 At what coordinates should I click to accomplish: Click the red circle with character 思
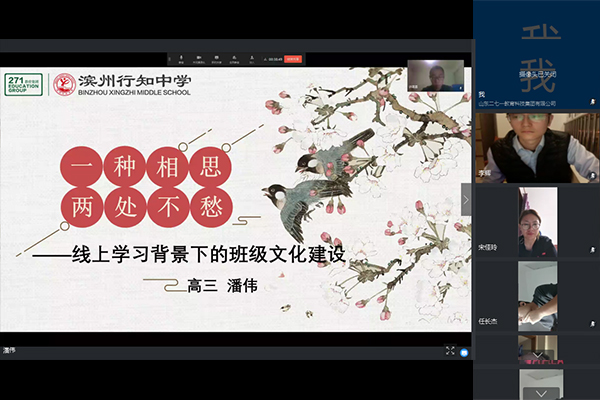click(x=210, y=167)
